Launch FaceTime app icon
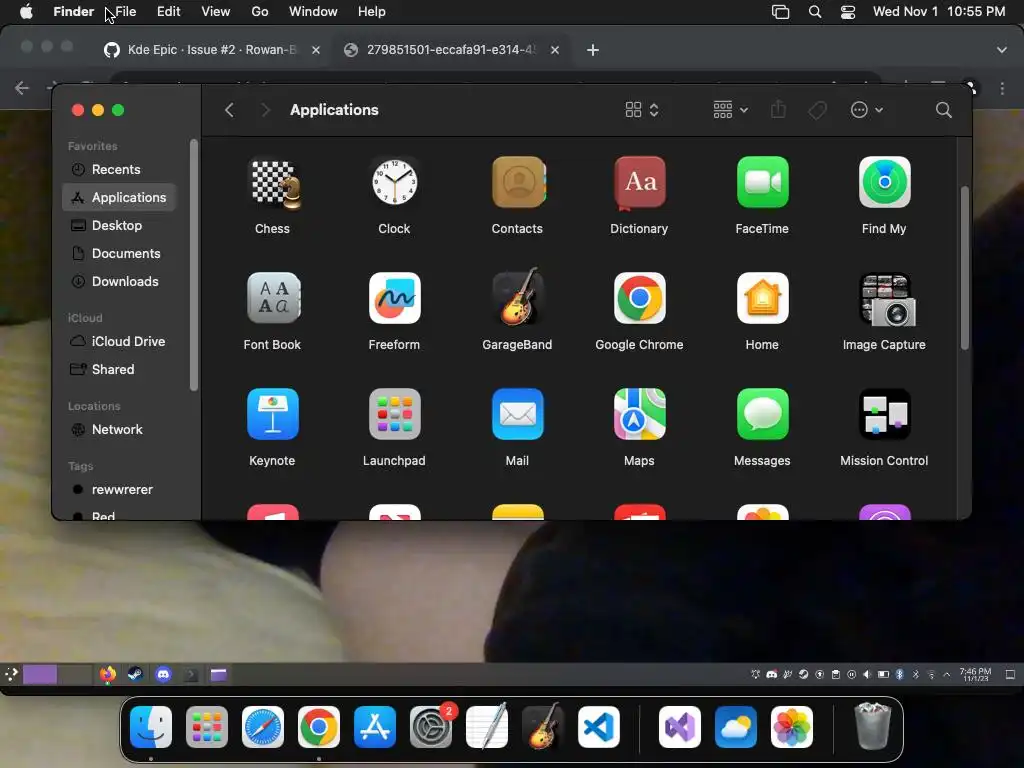 (762, 182)
